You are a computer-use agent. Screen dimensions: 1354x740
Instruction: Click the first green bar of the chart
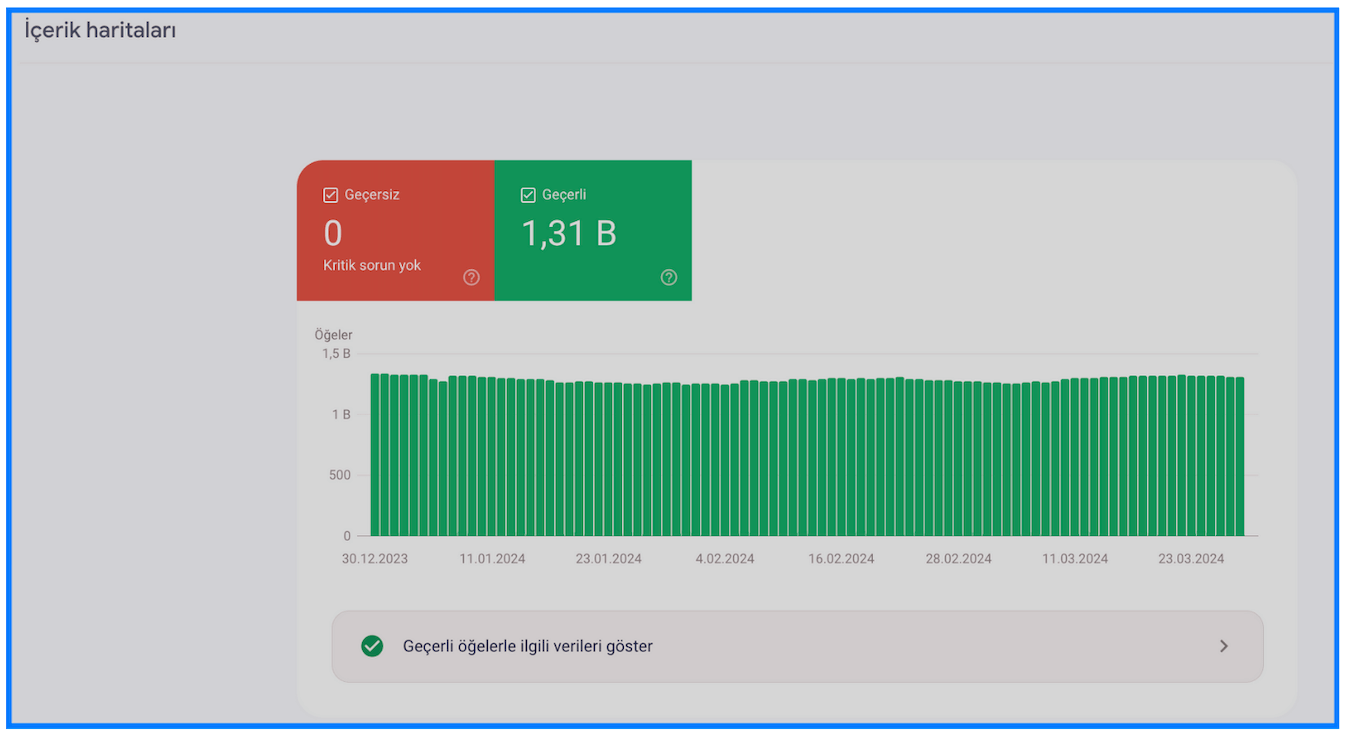[x=375, y=455]
